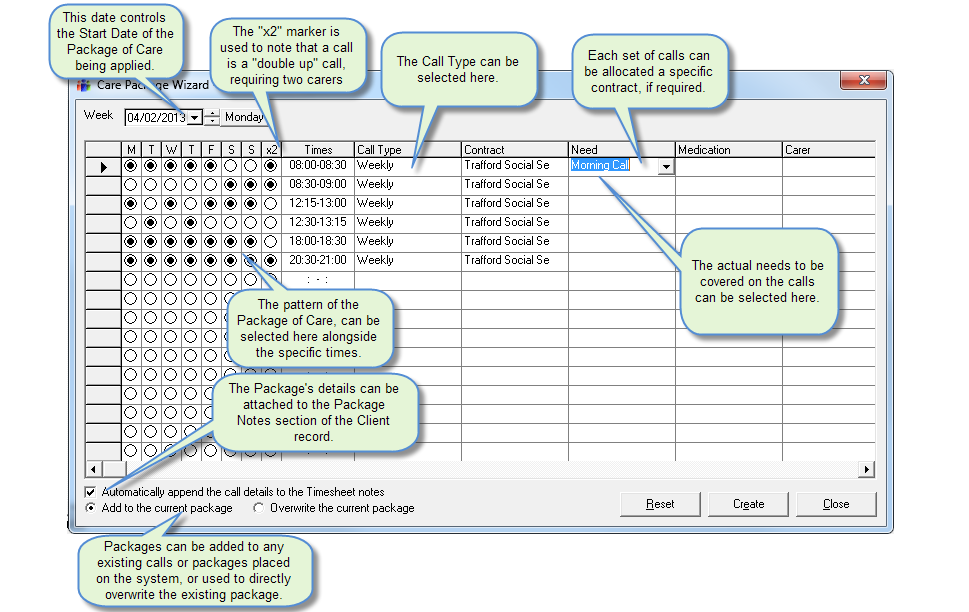The height and width of the screenshot is (612, 969).
Task: Click the Create button
Action: pos(748,504)
